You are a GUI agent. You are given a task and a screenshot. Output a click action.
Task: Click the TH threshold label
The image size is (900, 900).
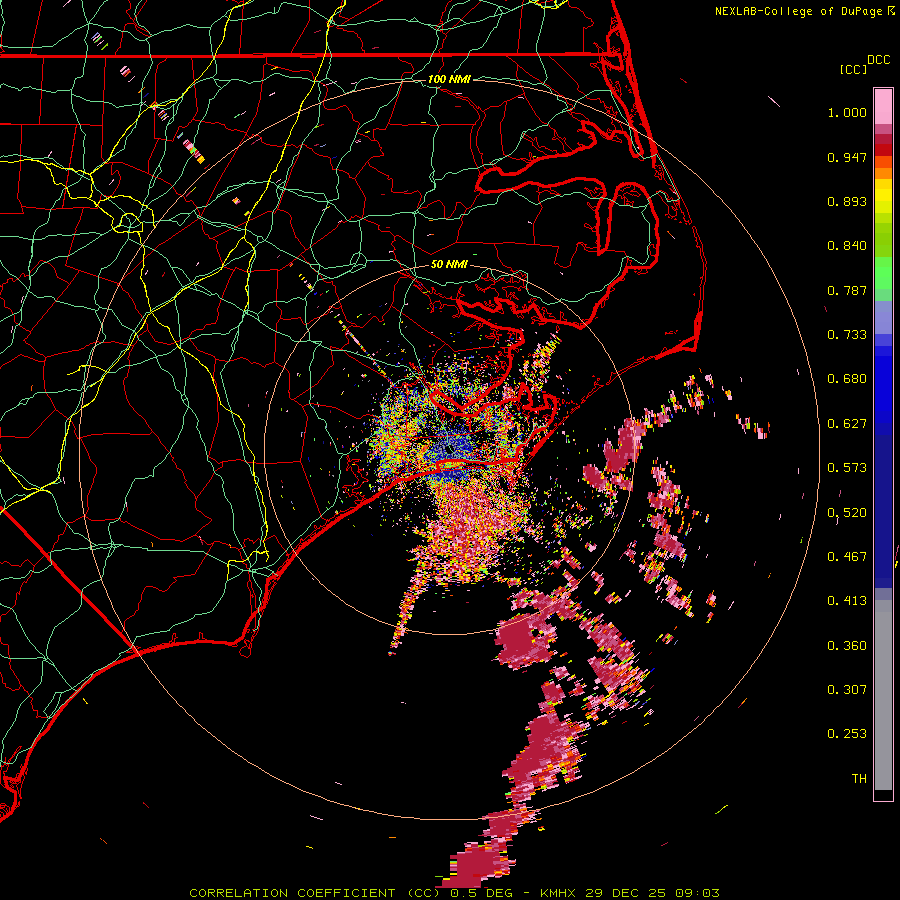(859, 779)
